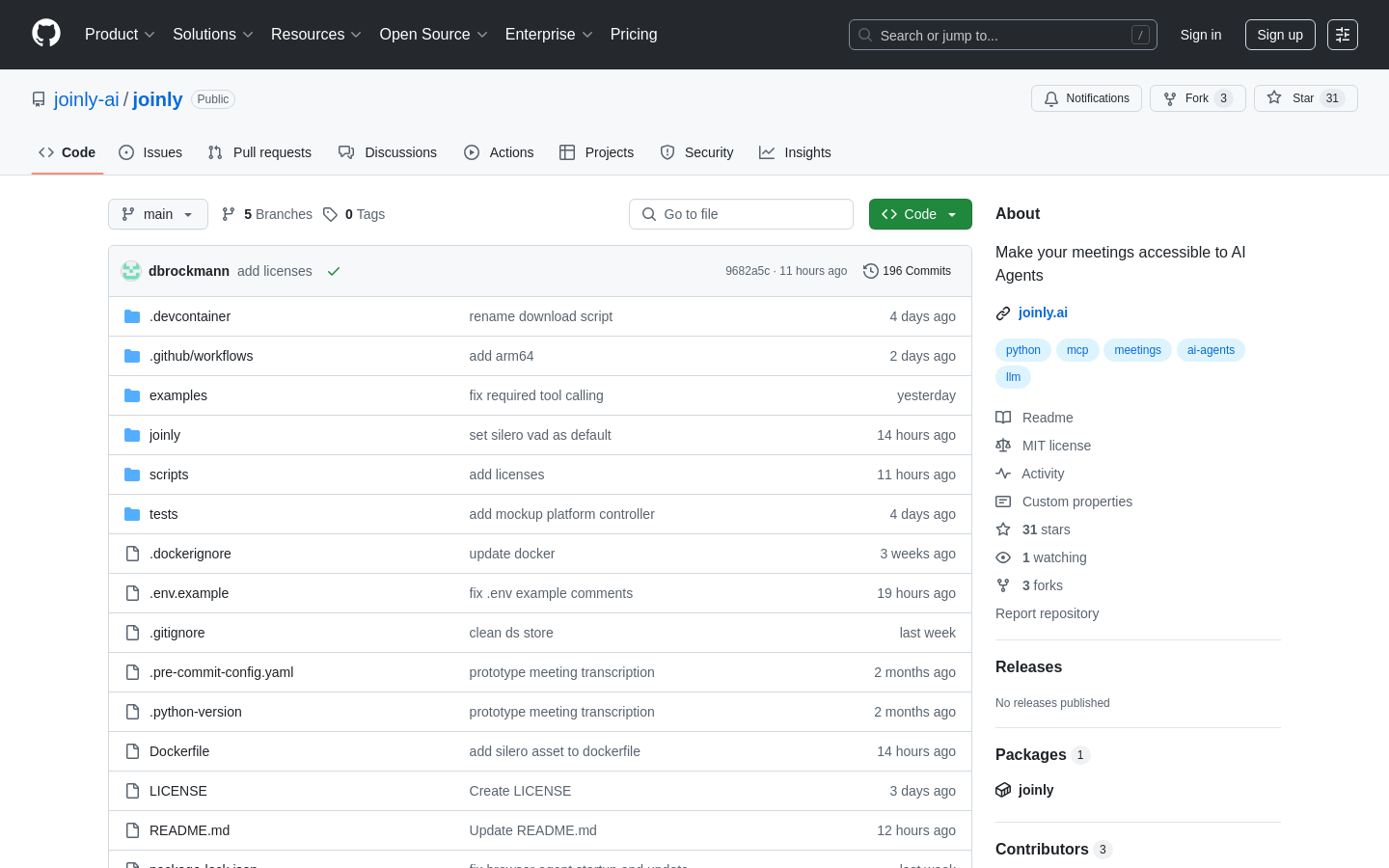
Task: Open the README.md file
Action: coord(189,830)
